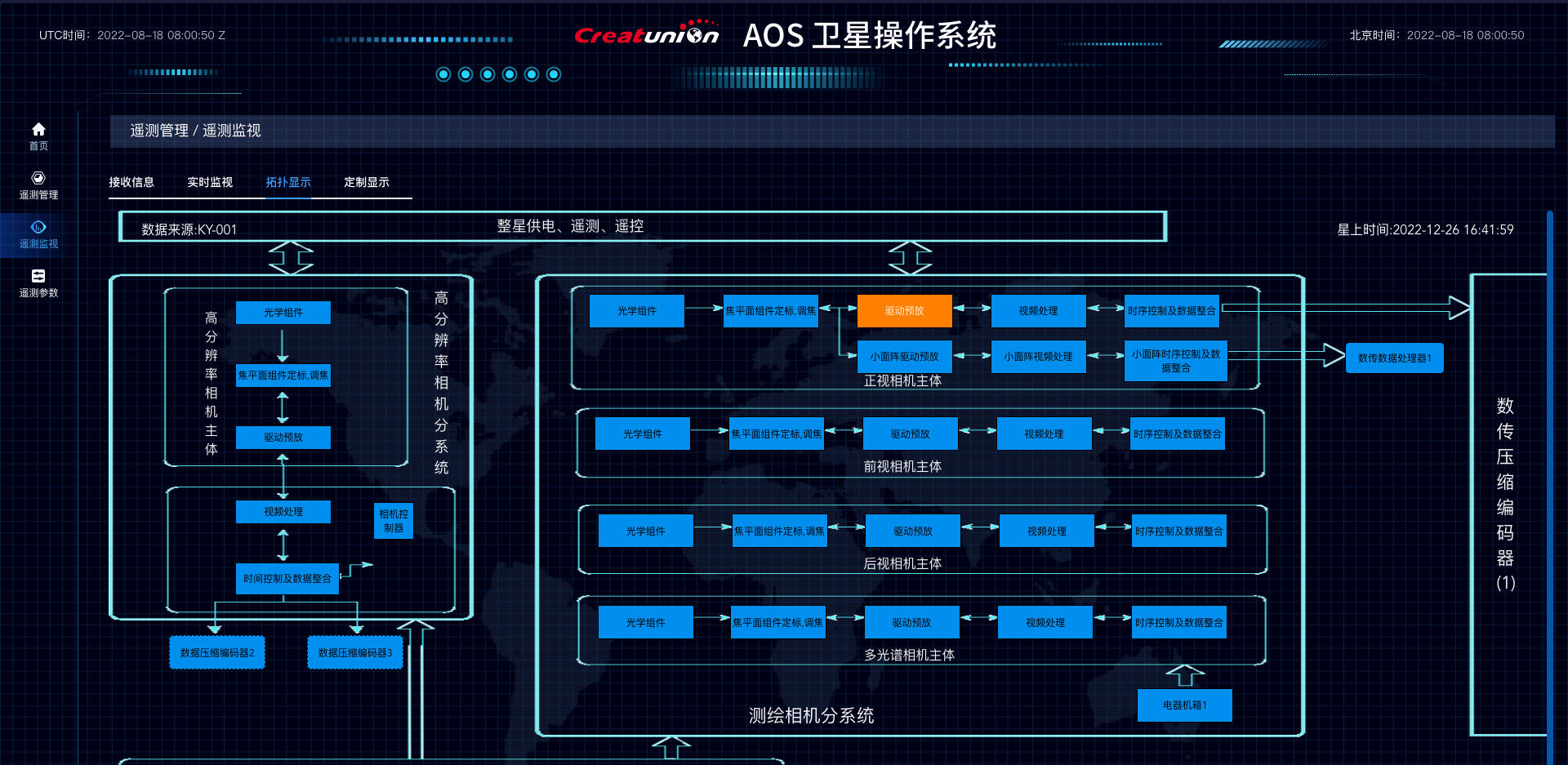Click the 数传数据处理器1 node
The height and width of the screenshot is (765, 1568).
point(1394,358)
